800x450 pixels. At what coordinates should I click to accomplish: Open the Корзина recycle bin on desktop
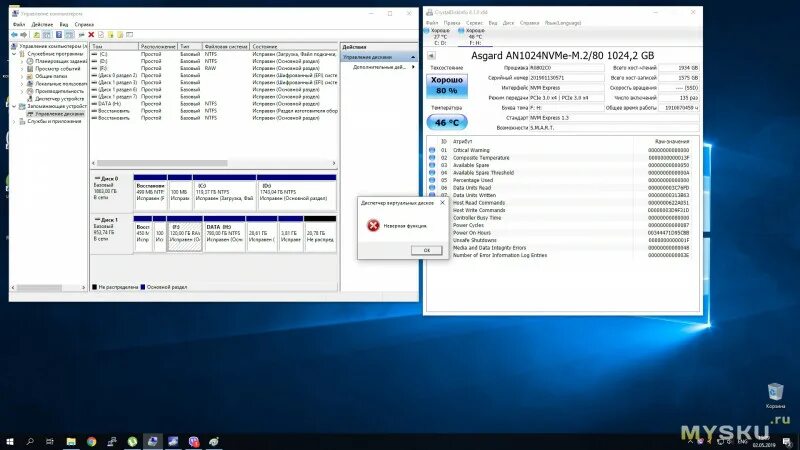point(775,396)
